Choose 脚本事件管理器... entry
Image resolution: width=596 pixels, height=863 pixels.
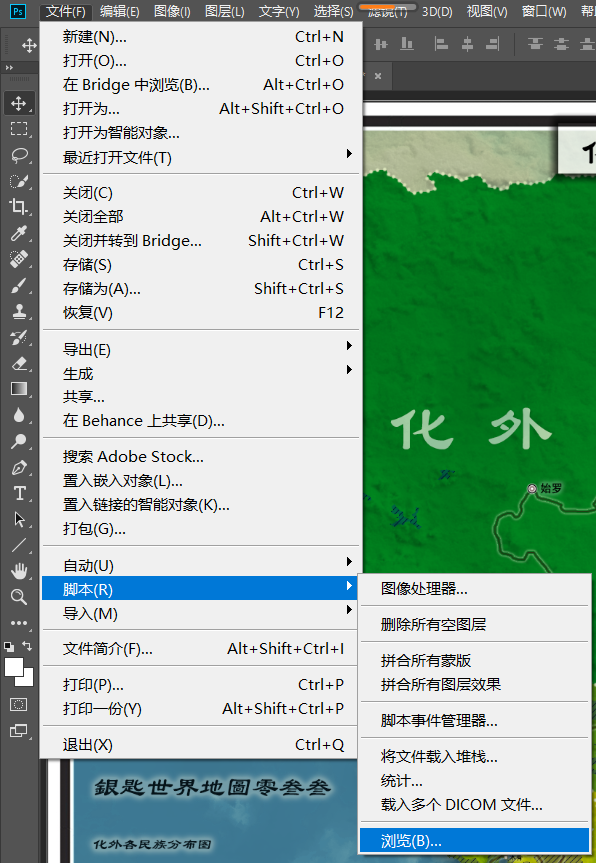(x=475, y=720)
